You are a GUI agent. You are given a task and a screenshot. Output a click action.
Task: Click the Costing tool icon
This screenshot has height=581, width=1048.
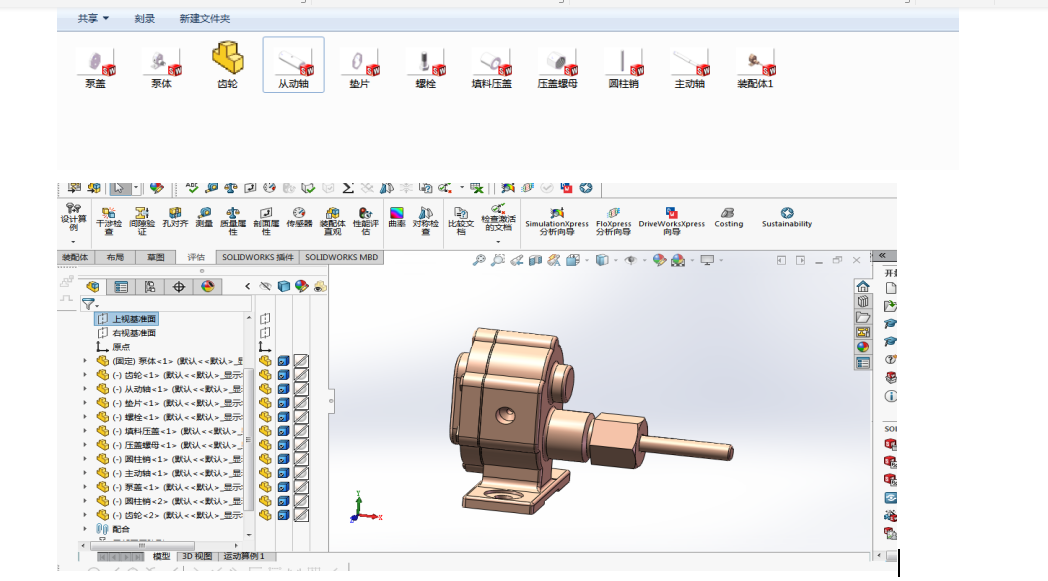[728, 217]
